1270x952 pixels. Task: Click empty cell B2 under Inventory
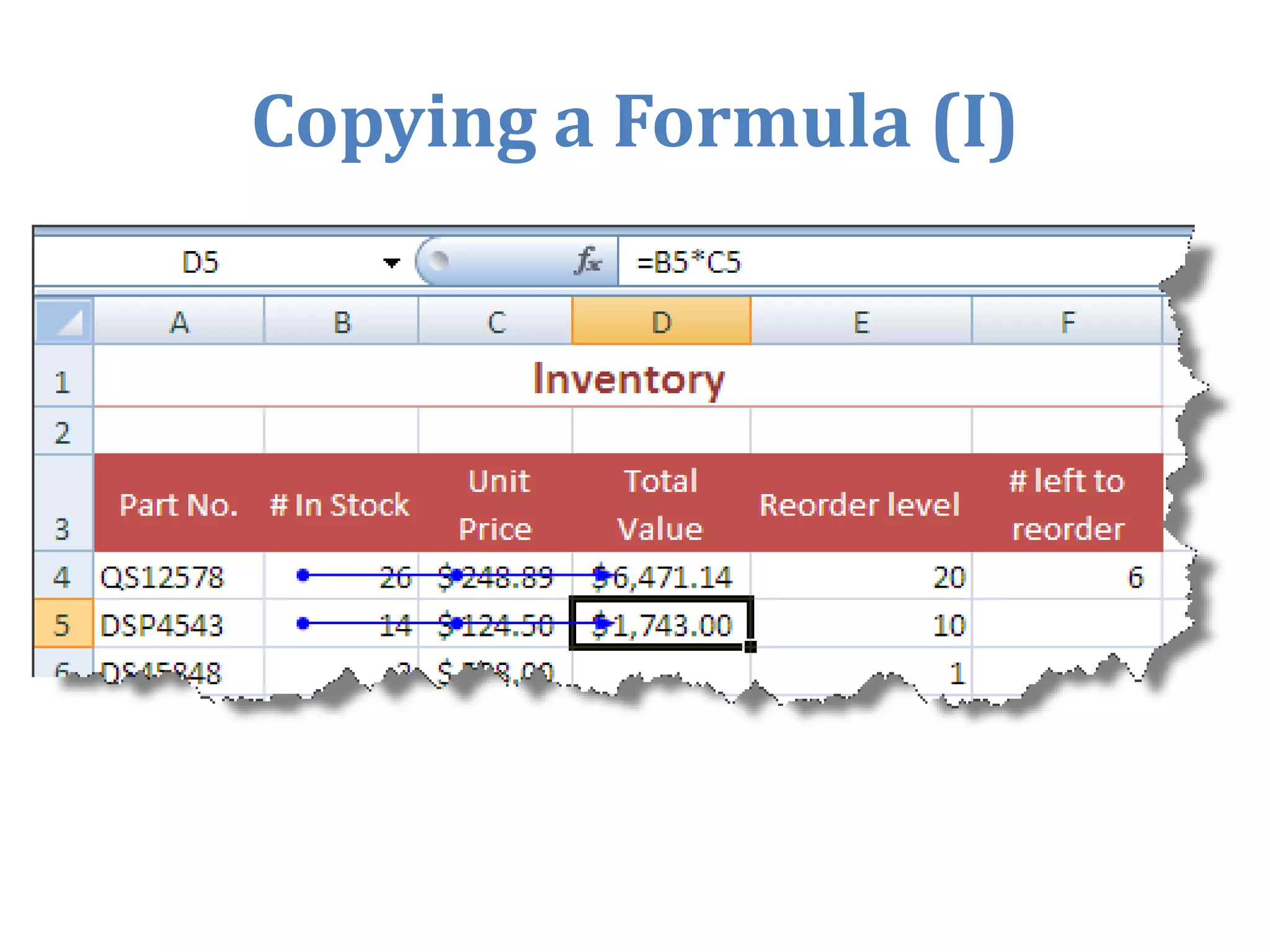tap(342, 431)
